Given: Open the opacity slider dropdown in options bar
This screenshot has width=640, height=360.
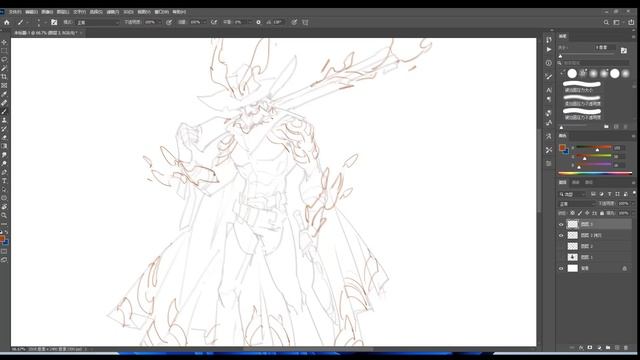Looking at the screenshot, I should (160, 22).
